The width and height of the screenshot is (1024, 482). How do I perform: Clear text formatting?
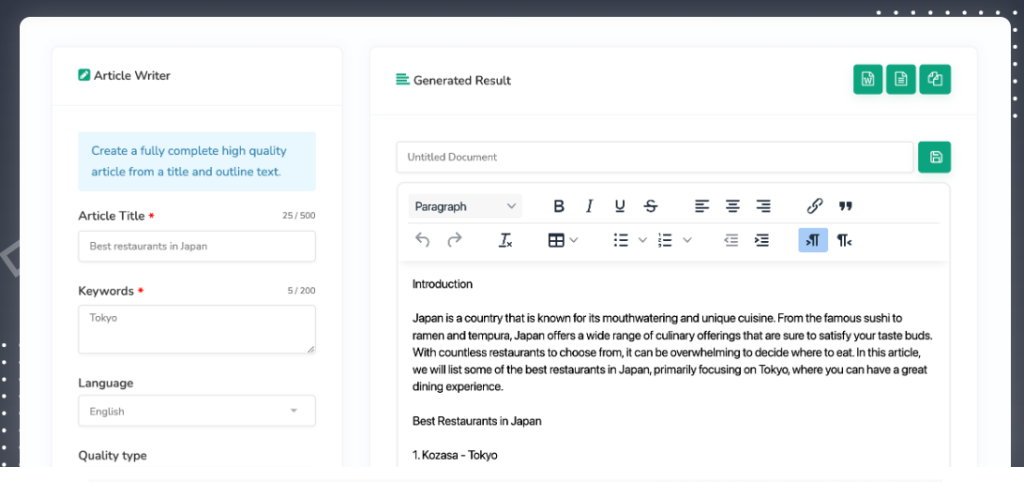(x=505, y=240)
